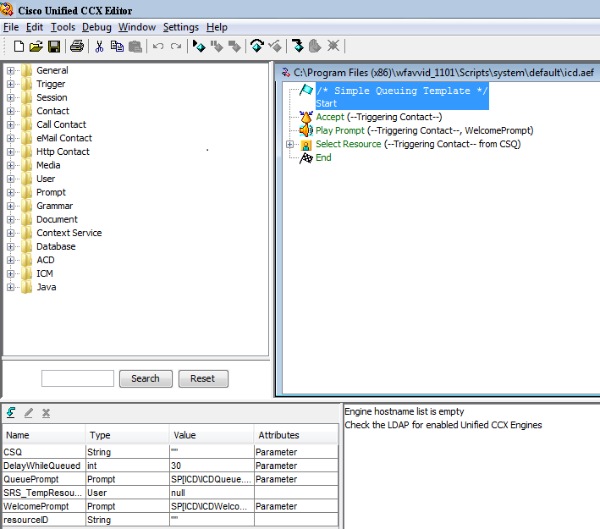Click the Reactive Script phone icon

click(x=257, y=46)
